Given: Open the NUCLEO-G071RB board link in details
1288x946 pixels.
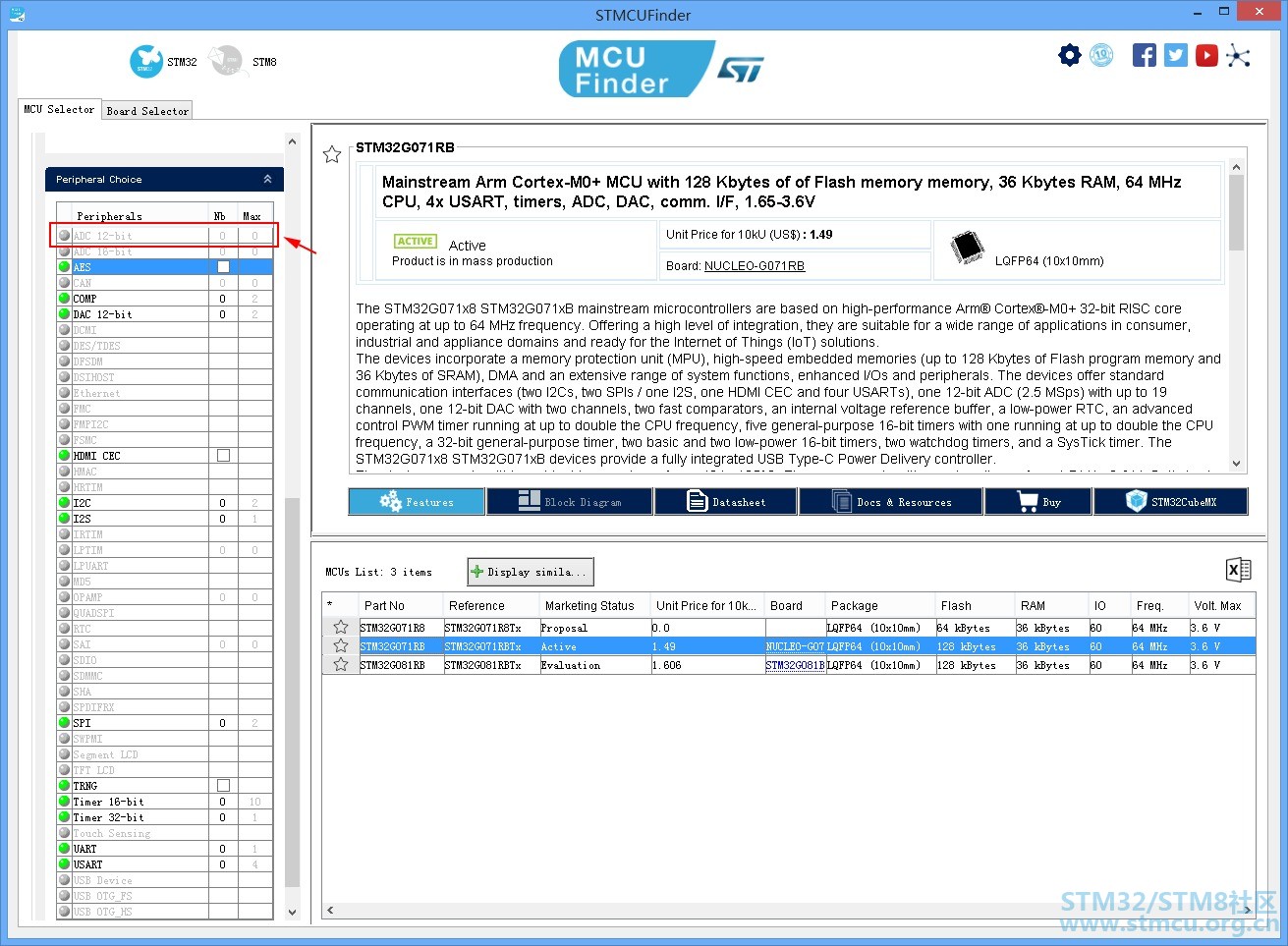Looking at the screenshot, I should point(755,266).
